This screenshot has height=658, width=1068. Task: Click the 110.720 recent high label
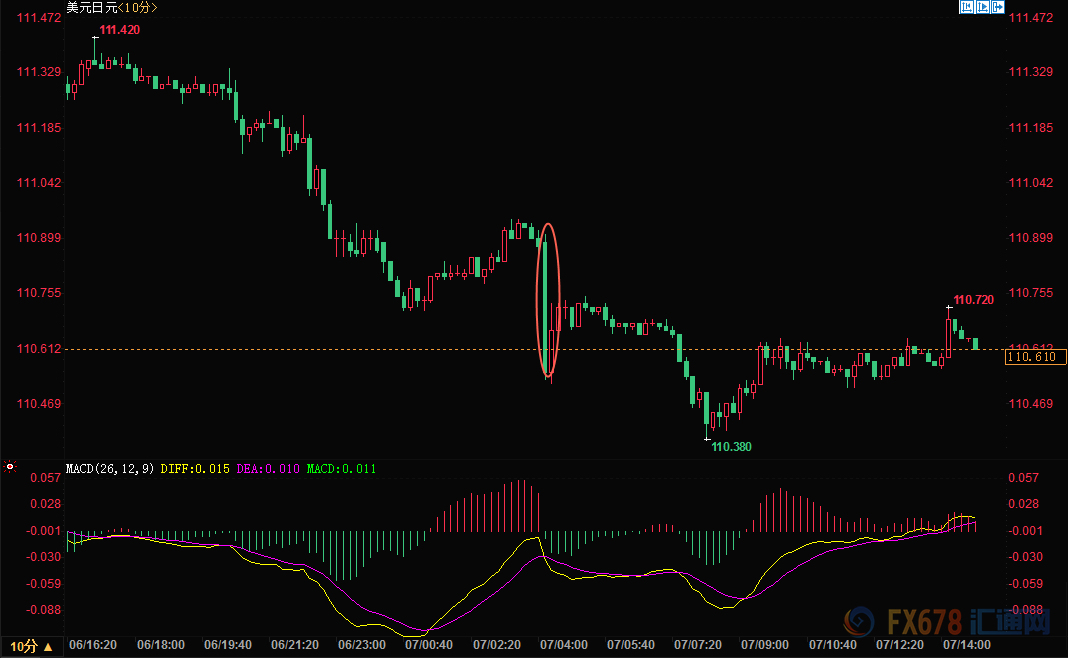coord(973,300)
